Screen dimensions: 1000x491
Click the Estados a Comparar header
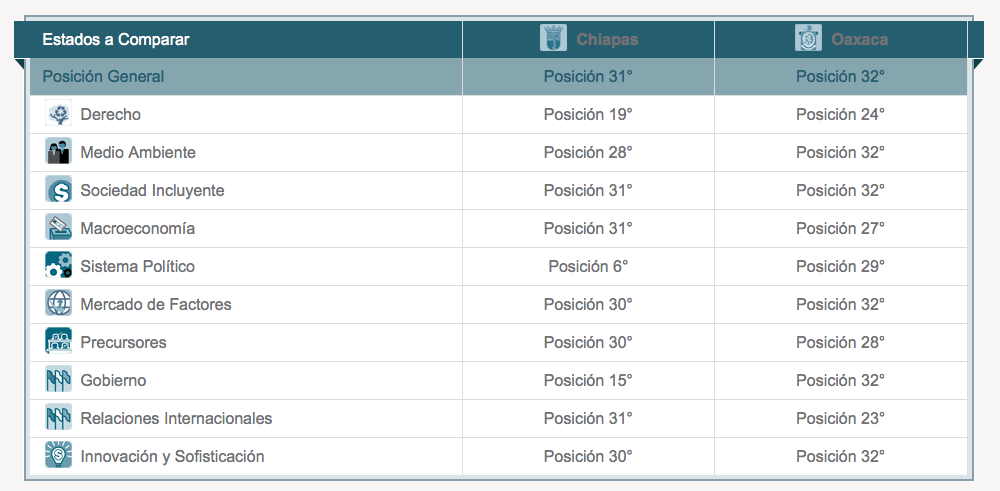(115, 40)
